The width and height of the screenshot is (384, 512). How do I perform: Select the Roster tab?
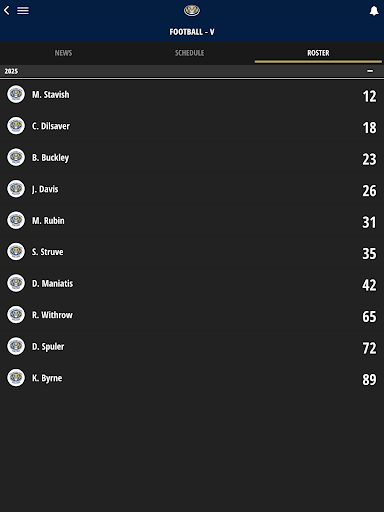coord(318,53)
